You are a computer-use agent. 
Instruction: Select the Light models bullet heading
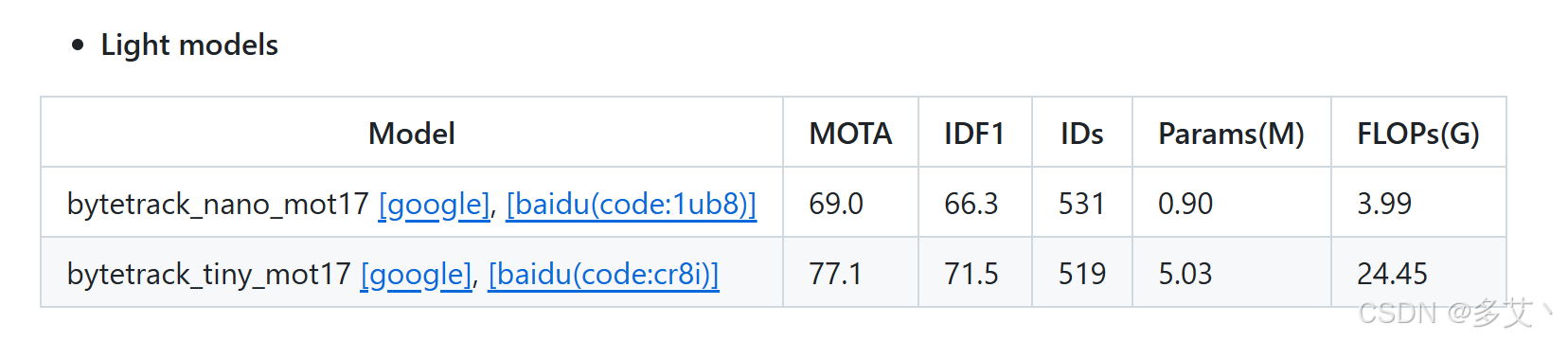tap(189, 45)
